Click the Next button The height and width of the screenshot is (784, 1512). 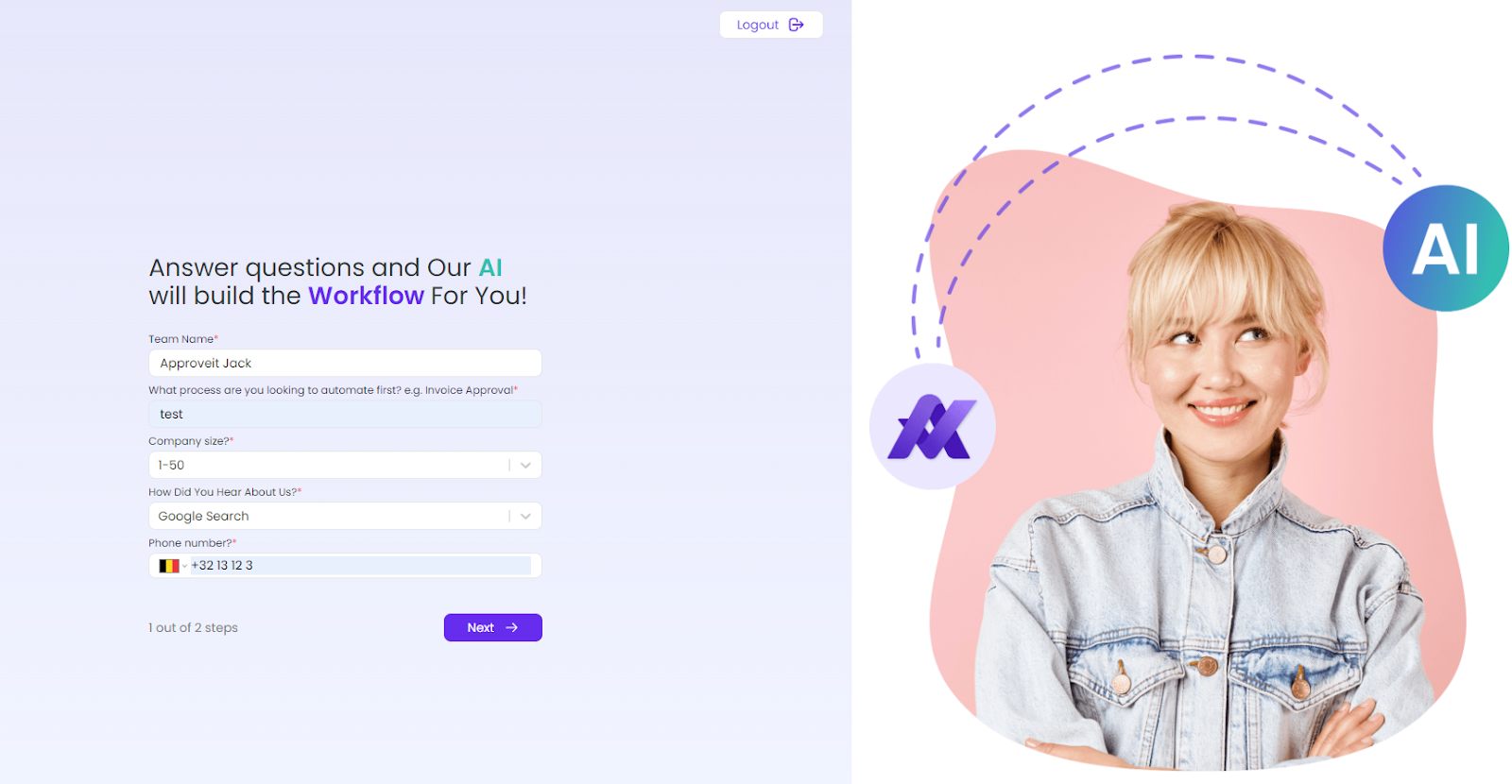[x=493, y=627]
